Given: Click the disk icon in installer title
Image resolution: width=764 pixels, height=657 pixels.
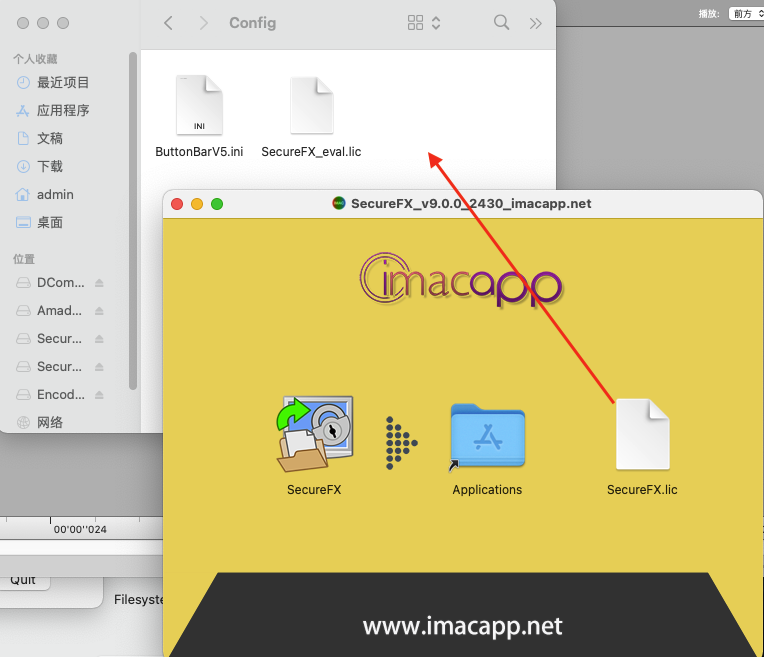Looking at the screenshot, I should point(339,203).
